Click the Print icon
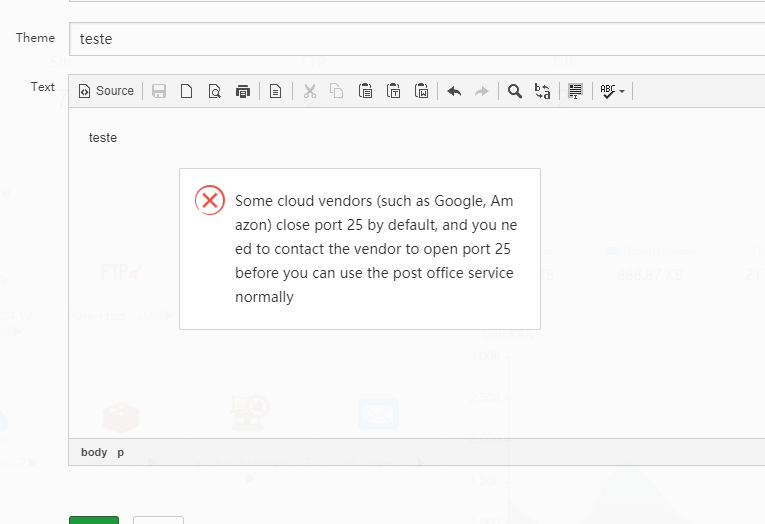This screenshot has width=765, height=524. 243,91
